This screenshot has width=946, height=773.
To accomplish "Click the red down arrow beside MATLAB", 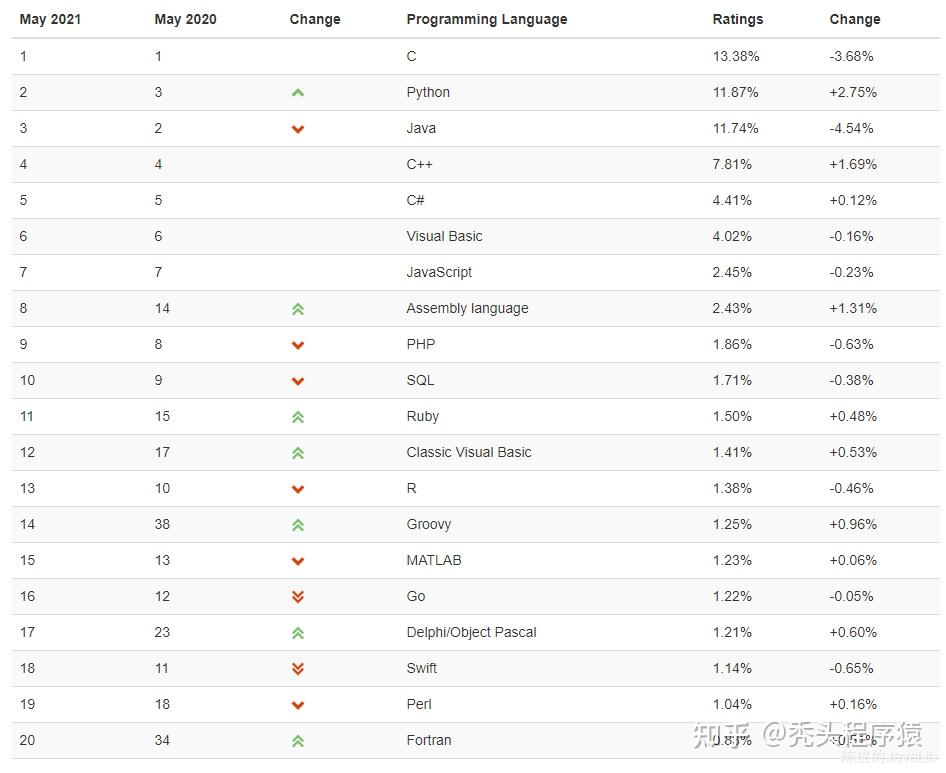I will click(297, 561).
